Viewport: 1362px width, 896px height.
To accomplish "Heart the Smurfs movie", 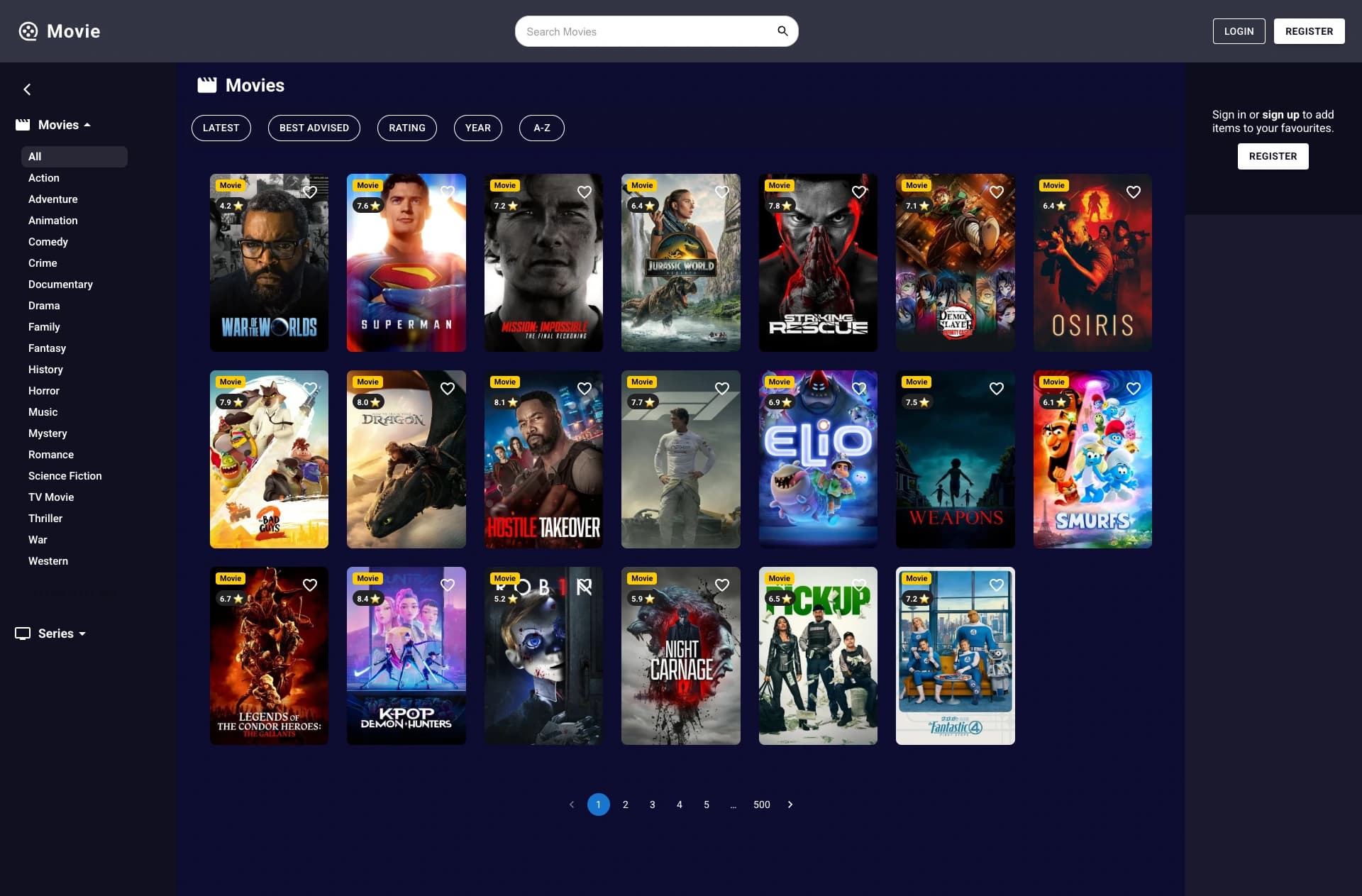I will point(1134,389).
